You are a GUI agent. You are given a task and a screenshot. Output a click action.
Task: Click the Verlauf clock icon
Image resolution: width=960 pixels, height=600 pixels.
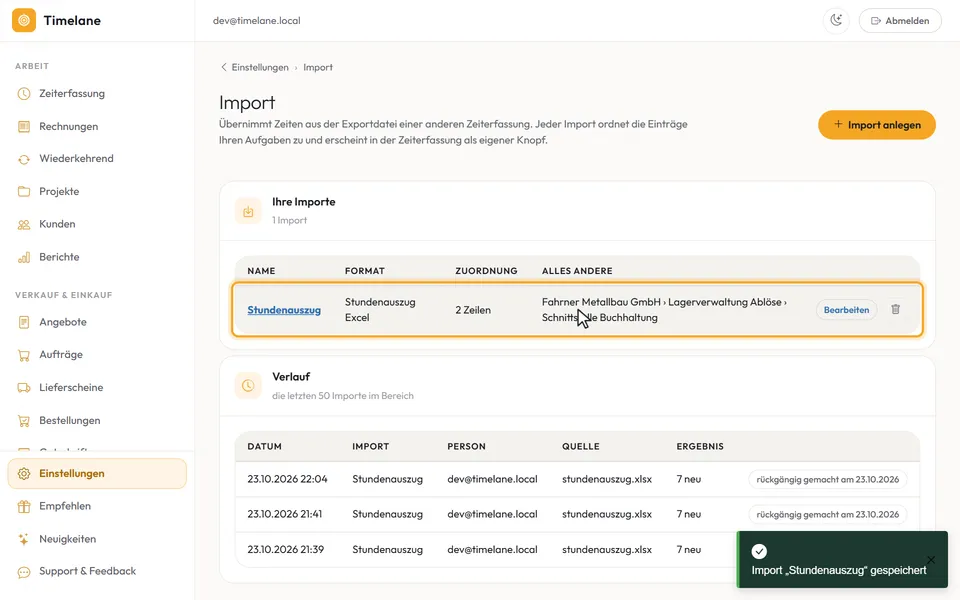pos(248,386)
